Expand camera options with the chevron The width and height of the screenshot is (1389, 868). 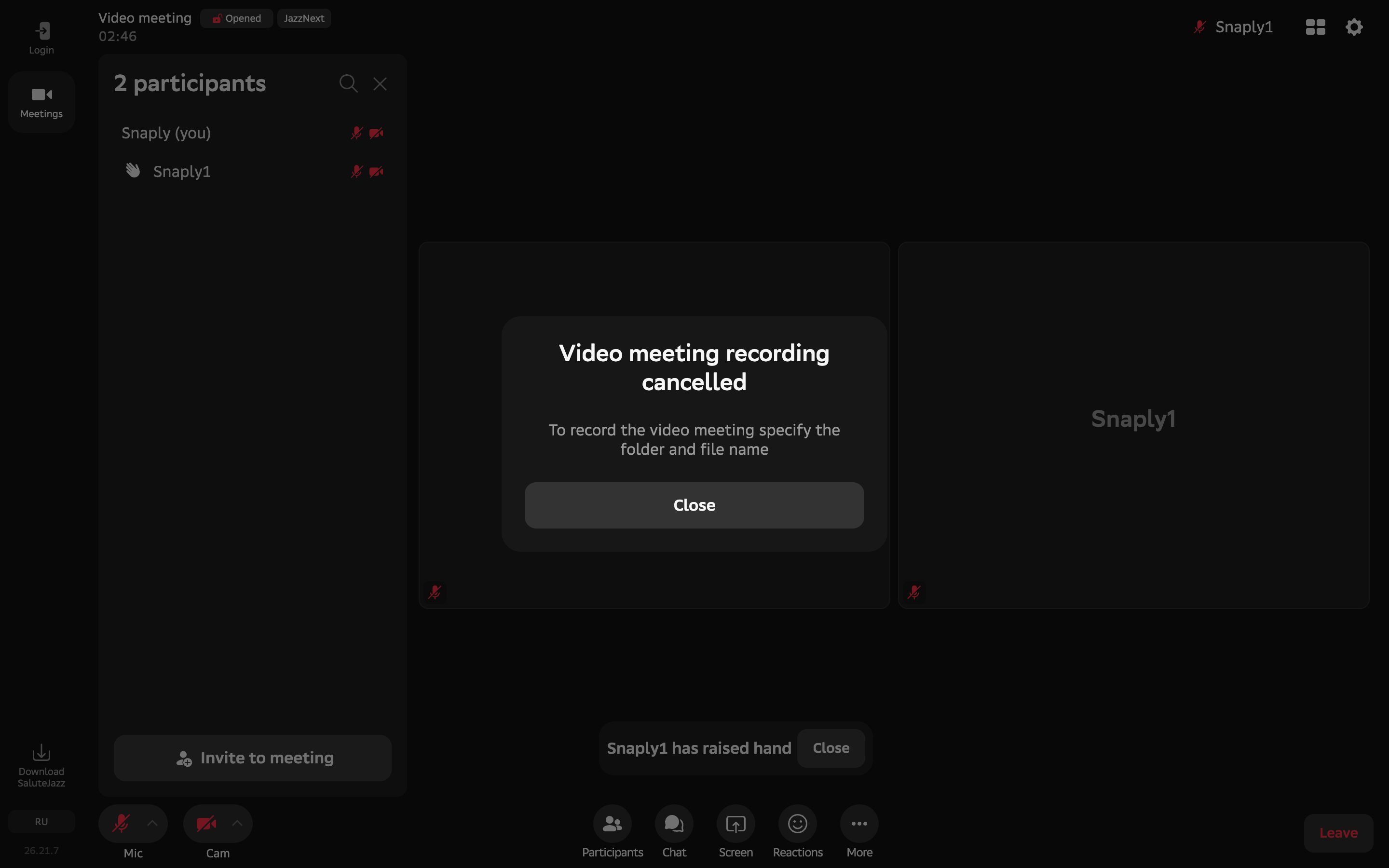click(237, 823)
